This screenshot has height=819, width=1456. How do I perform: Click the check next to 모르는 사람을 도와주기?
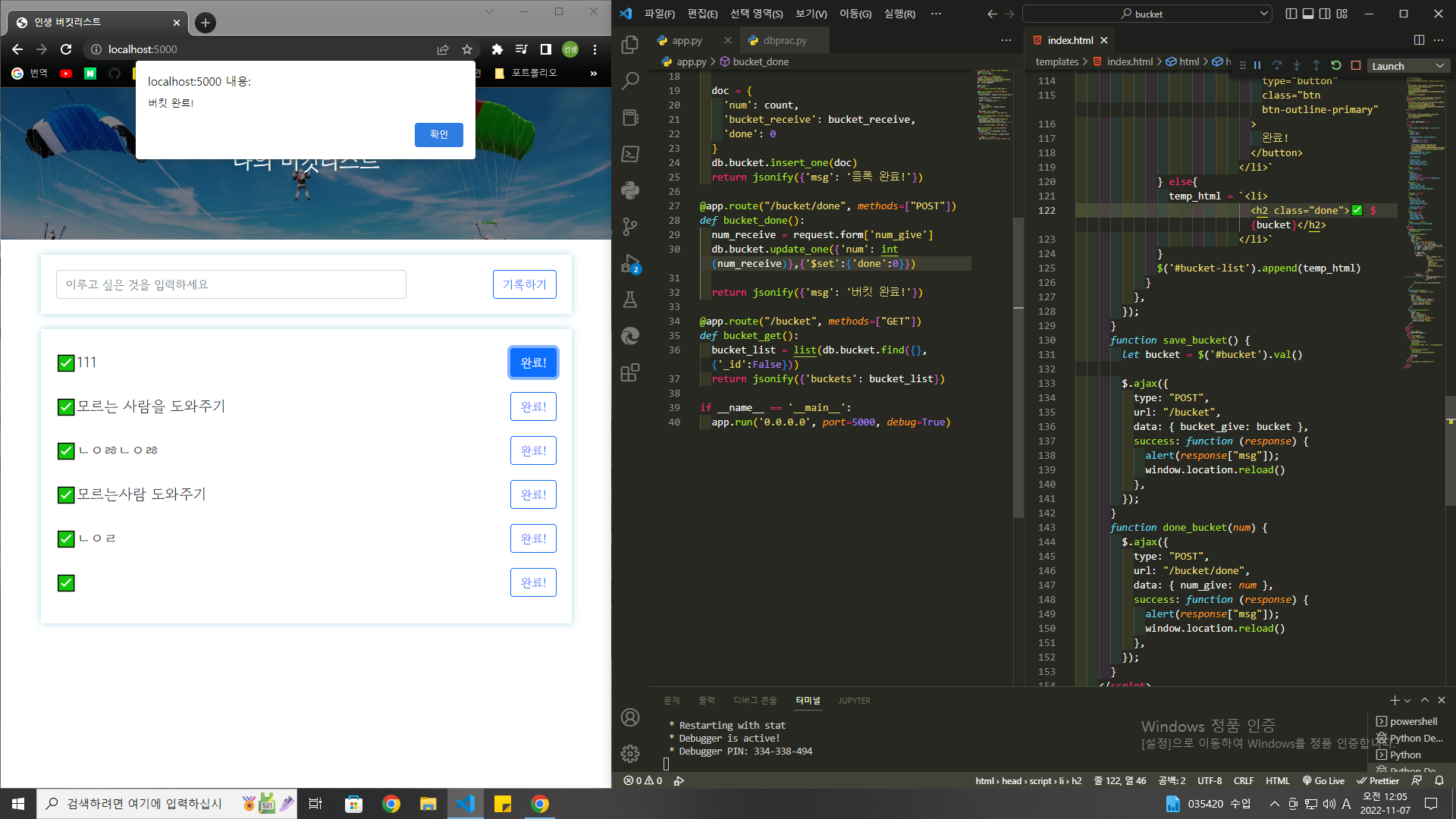tap(66, 406)
